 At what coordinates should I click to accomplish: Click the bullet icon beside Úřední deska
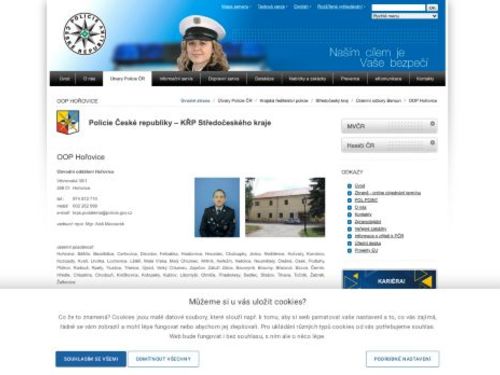[349, 243]
